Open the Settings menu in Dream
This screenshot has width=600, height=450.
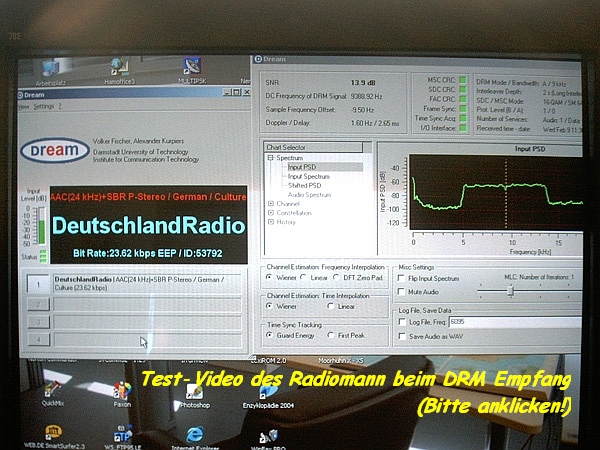coord(43,106)
